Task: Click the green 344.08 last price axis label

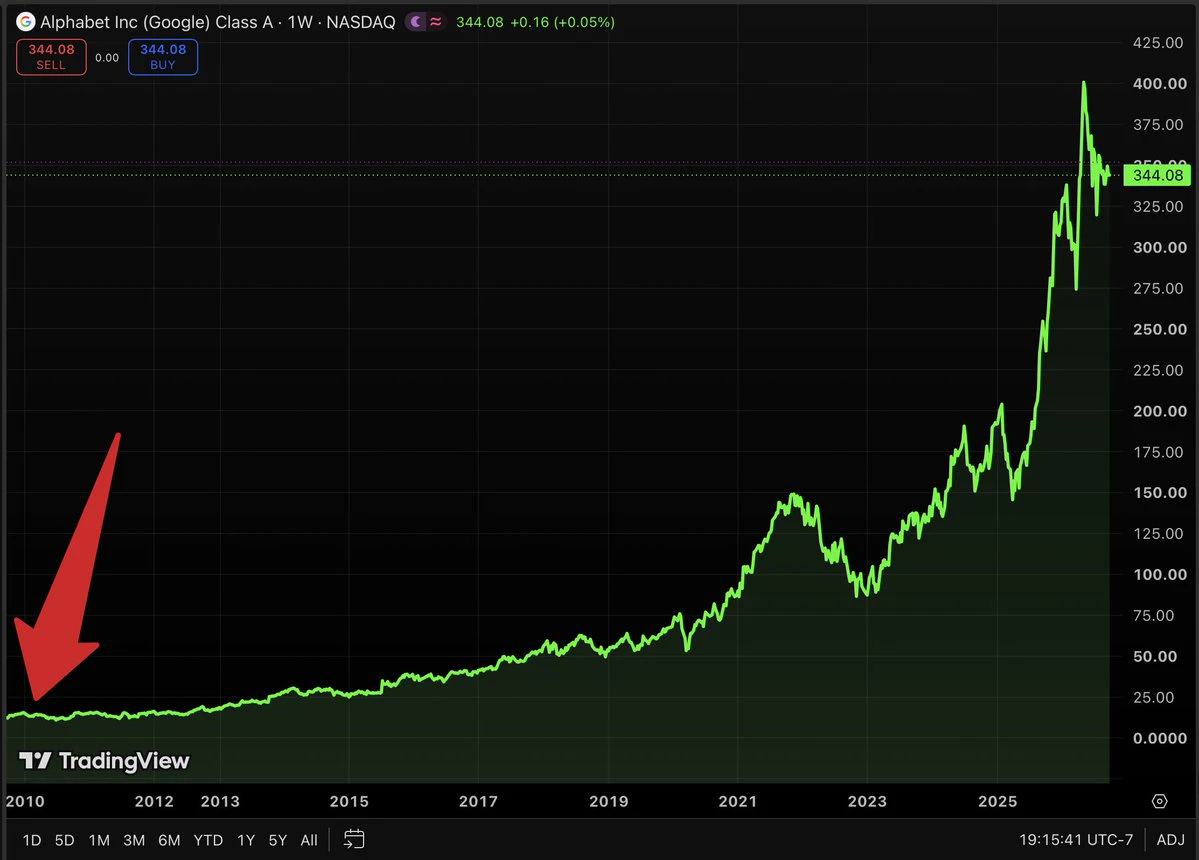Action: (1158, 175)
